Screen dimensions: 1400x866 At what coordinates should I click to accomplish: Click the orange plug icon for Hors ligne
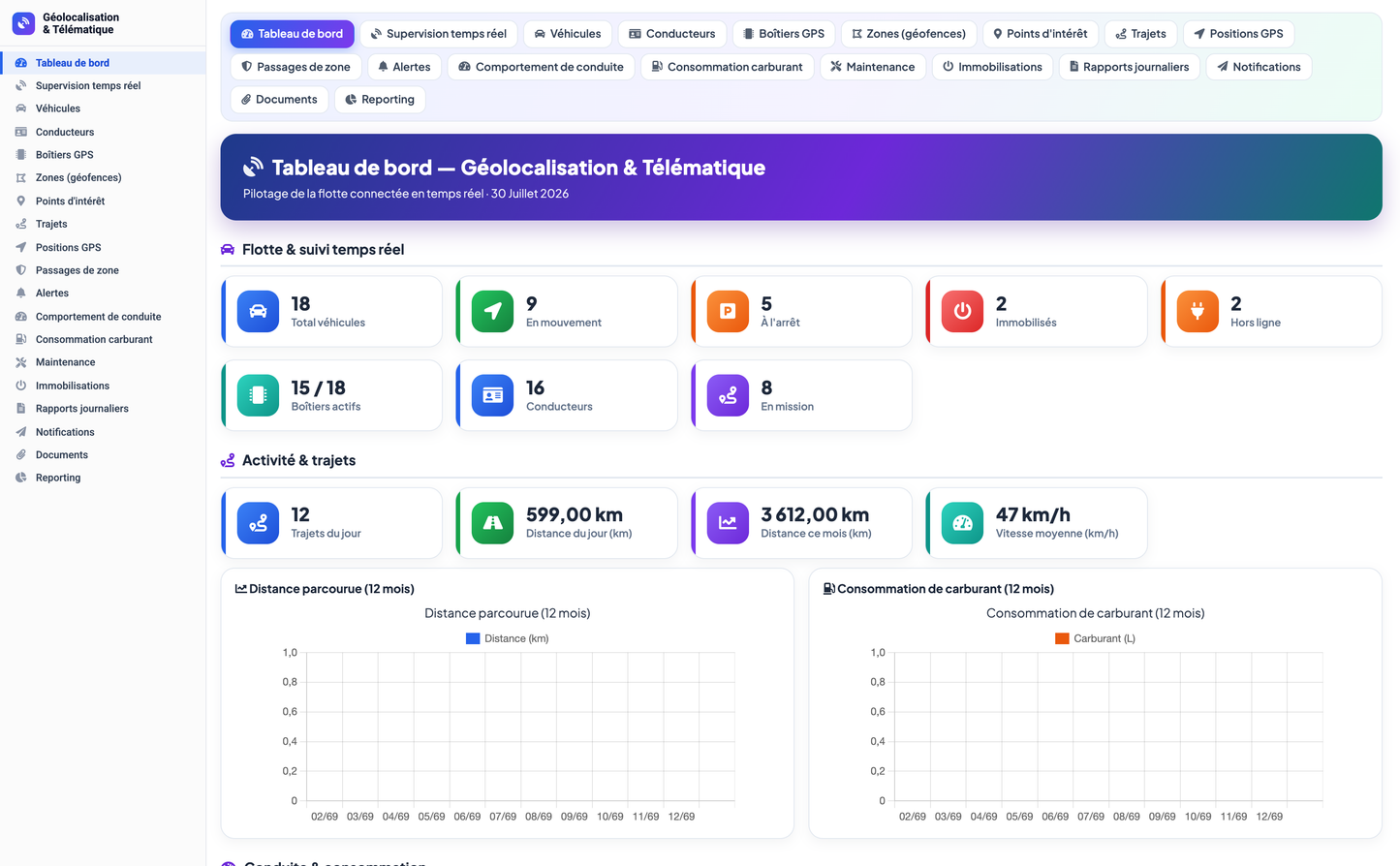point(1198,312)
